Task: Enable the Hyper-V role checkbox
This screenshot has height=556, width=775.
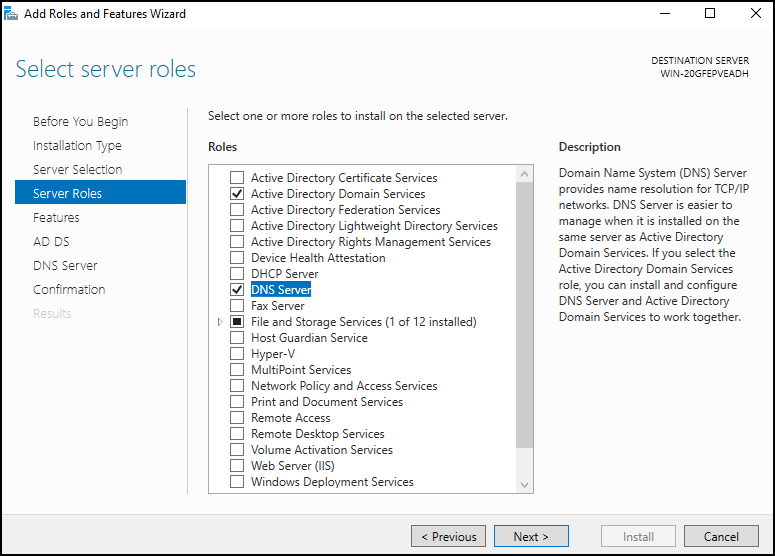Action: point(237,354)
